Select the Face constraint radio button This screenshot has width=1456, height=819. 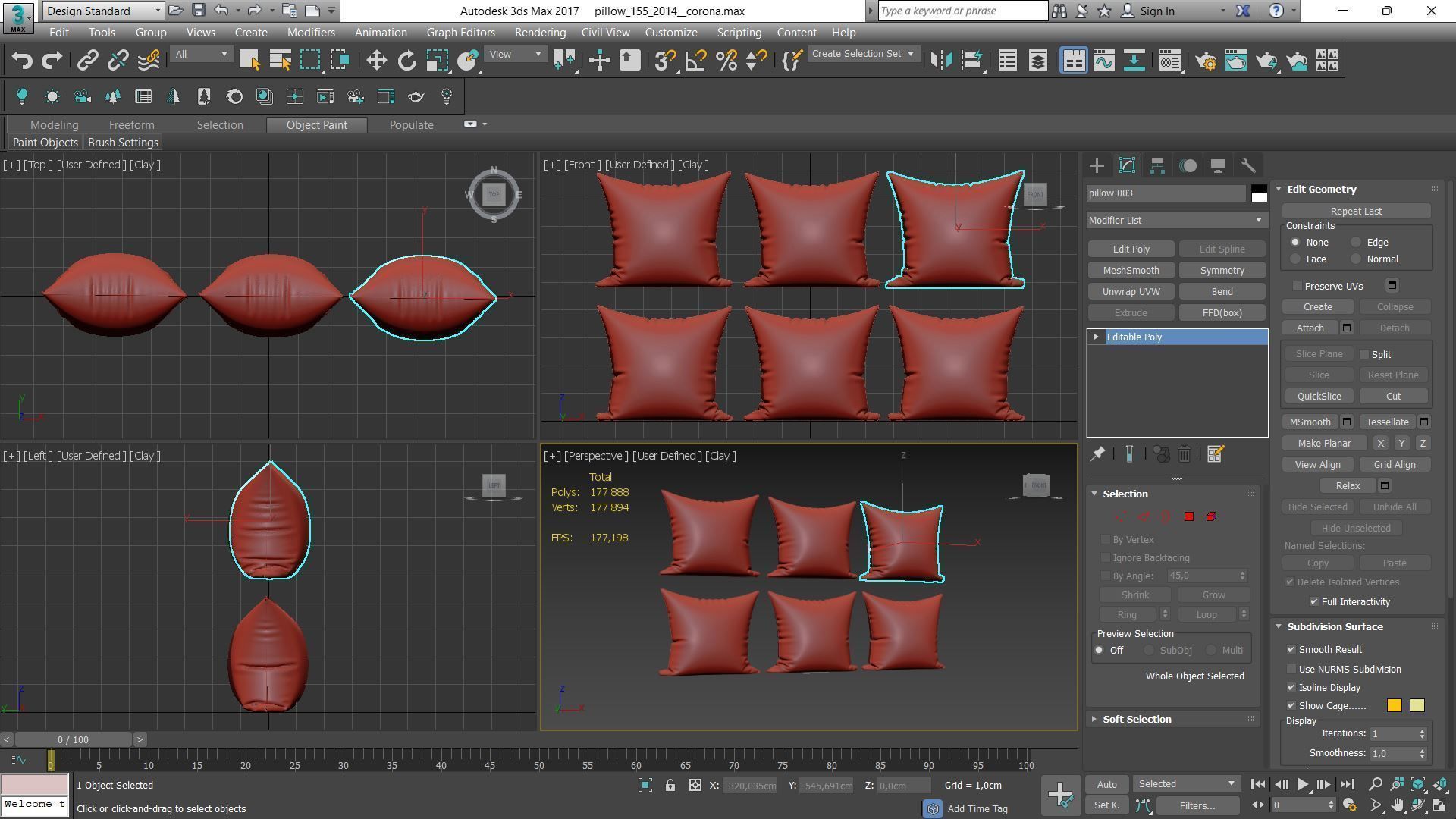[1295, 259]
